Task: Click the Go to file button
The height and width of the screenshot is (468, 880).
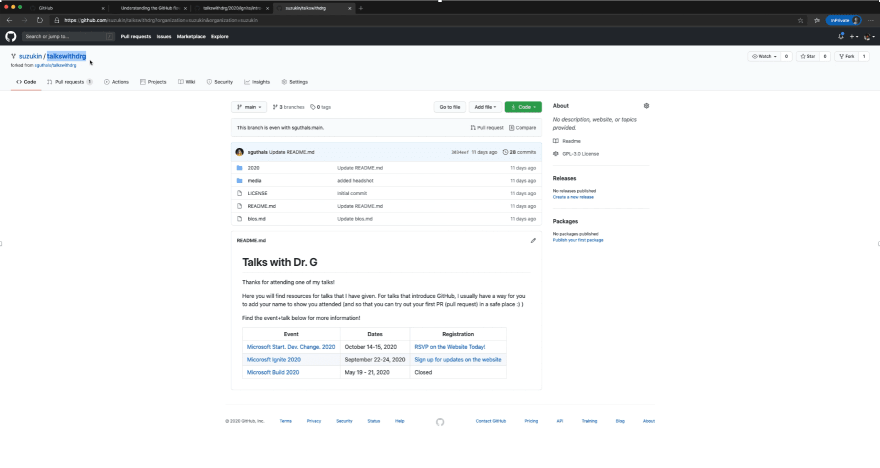Action: pos(450,107)
